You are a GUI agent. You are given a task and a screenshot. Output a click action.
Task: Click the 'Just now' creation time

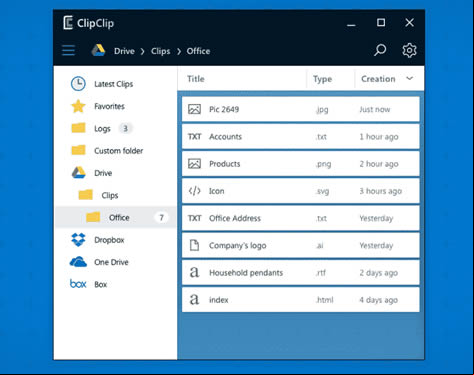tap(375, 109)
